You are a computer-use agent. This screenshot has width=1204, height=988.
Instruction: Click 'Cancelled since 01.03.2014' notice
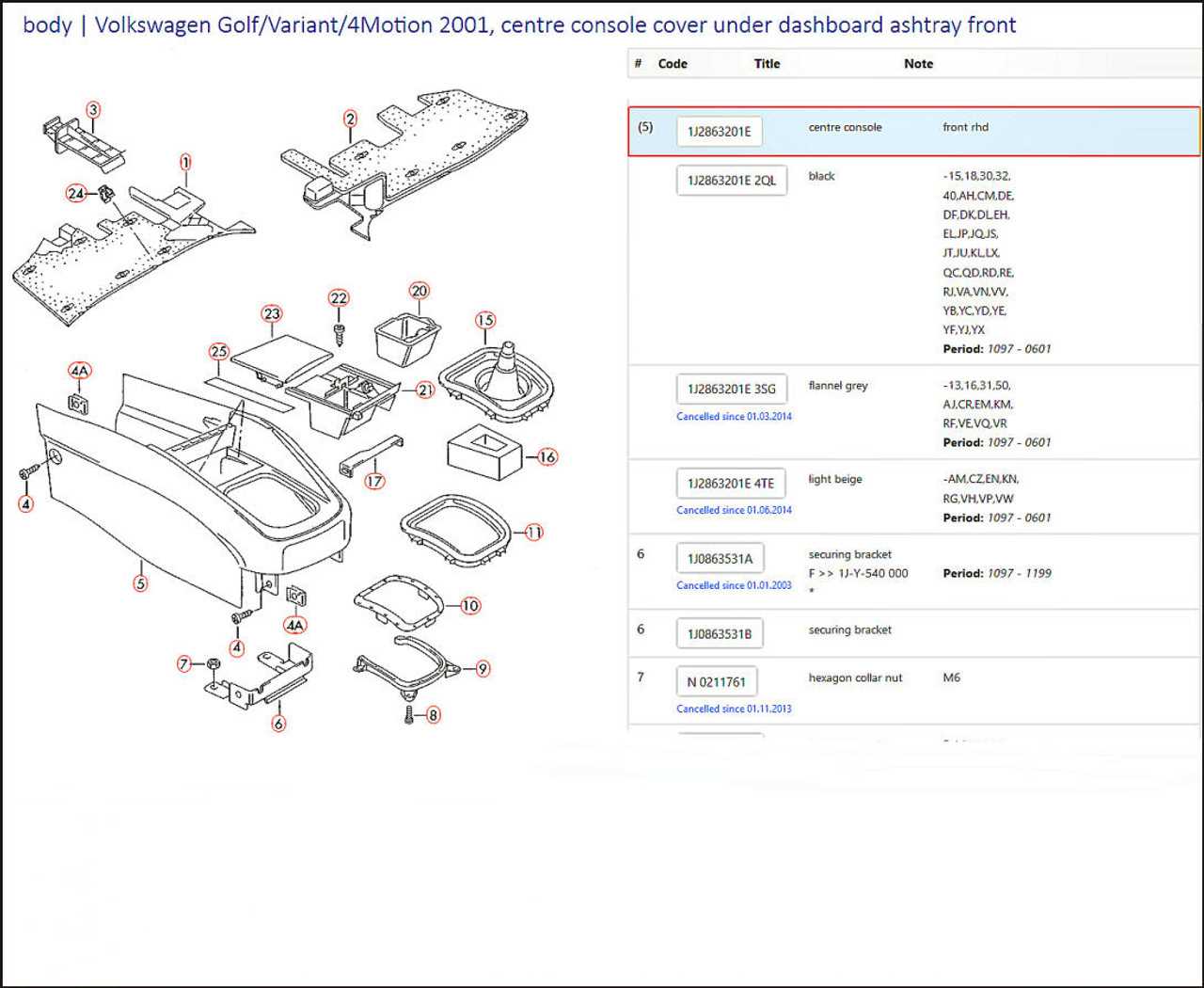click(x=734, y=417)
